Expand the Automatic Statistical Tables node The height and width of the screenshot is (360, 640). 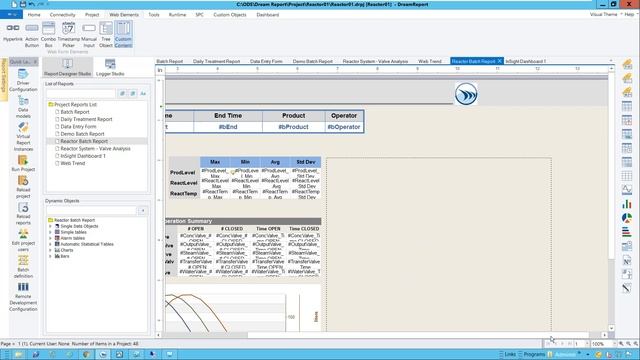tap(51, 244)
